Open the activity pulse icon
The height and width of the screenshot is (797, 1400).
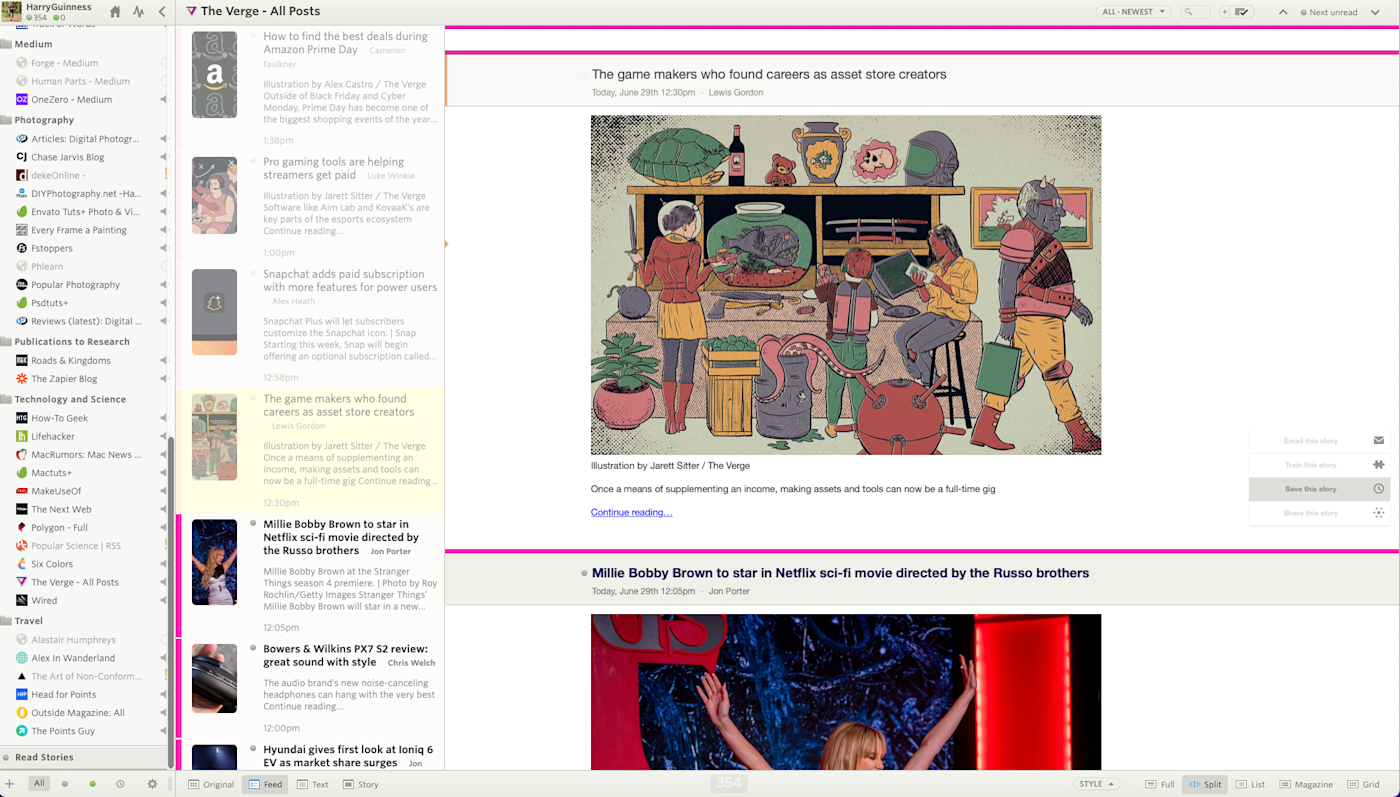click(x=139, y=12)
